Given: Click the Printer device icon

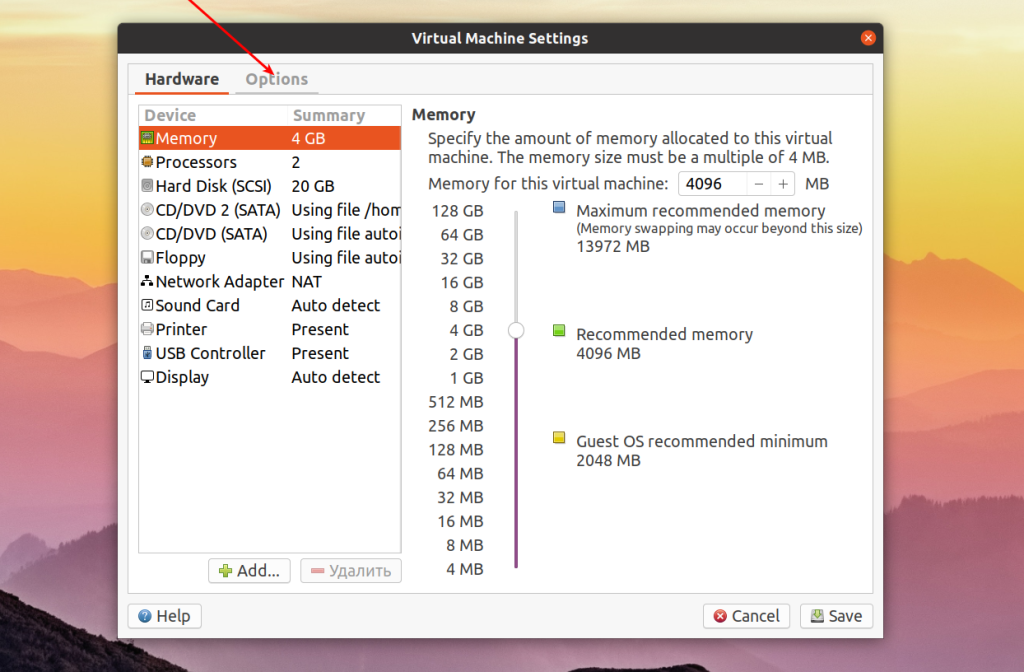Looking at the screenshot, I should (147, 328).
